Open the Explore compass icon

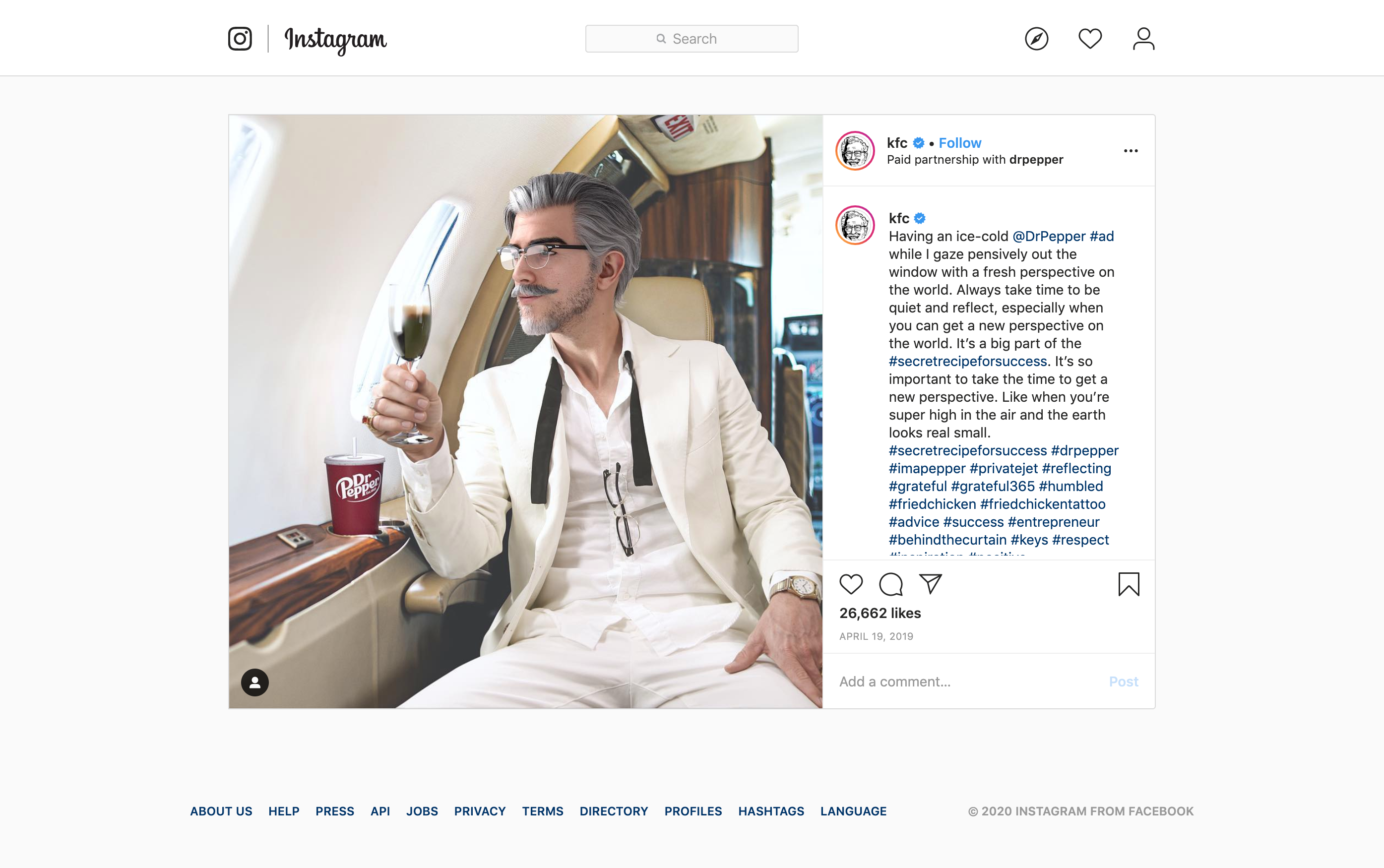(1036, 39)
